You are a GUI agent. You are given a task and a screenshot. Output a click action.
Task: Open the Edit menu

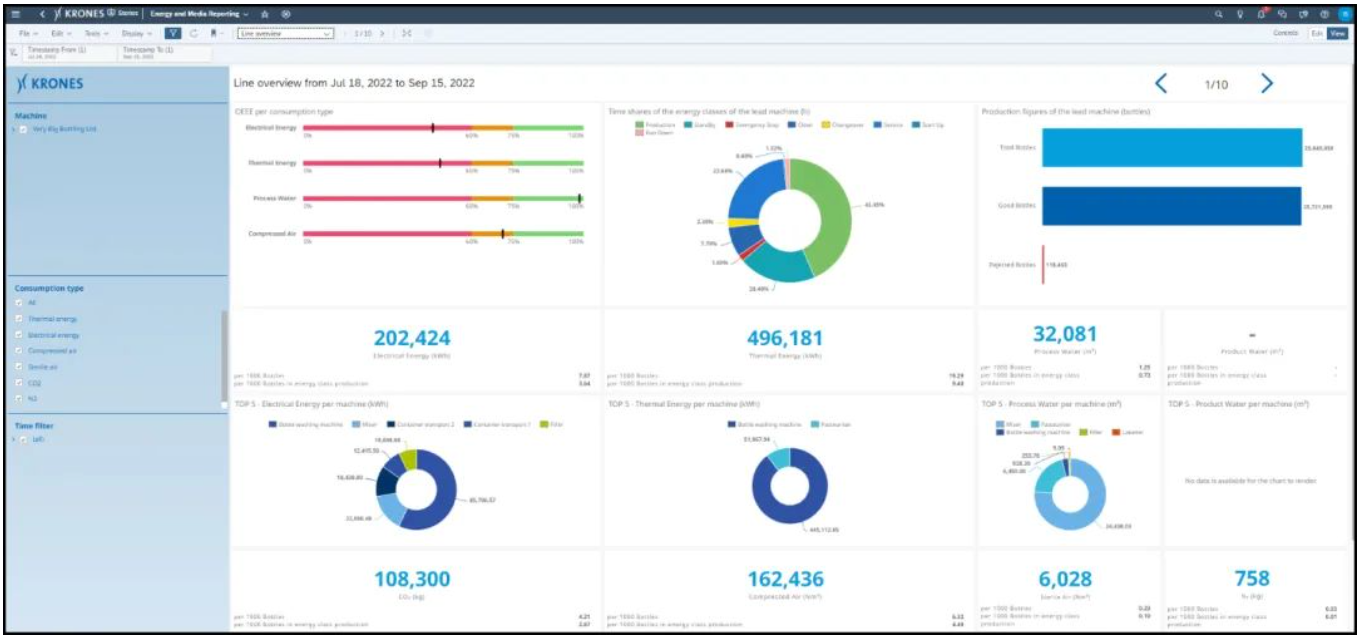coord(61,33)
